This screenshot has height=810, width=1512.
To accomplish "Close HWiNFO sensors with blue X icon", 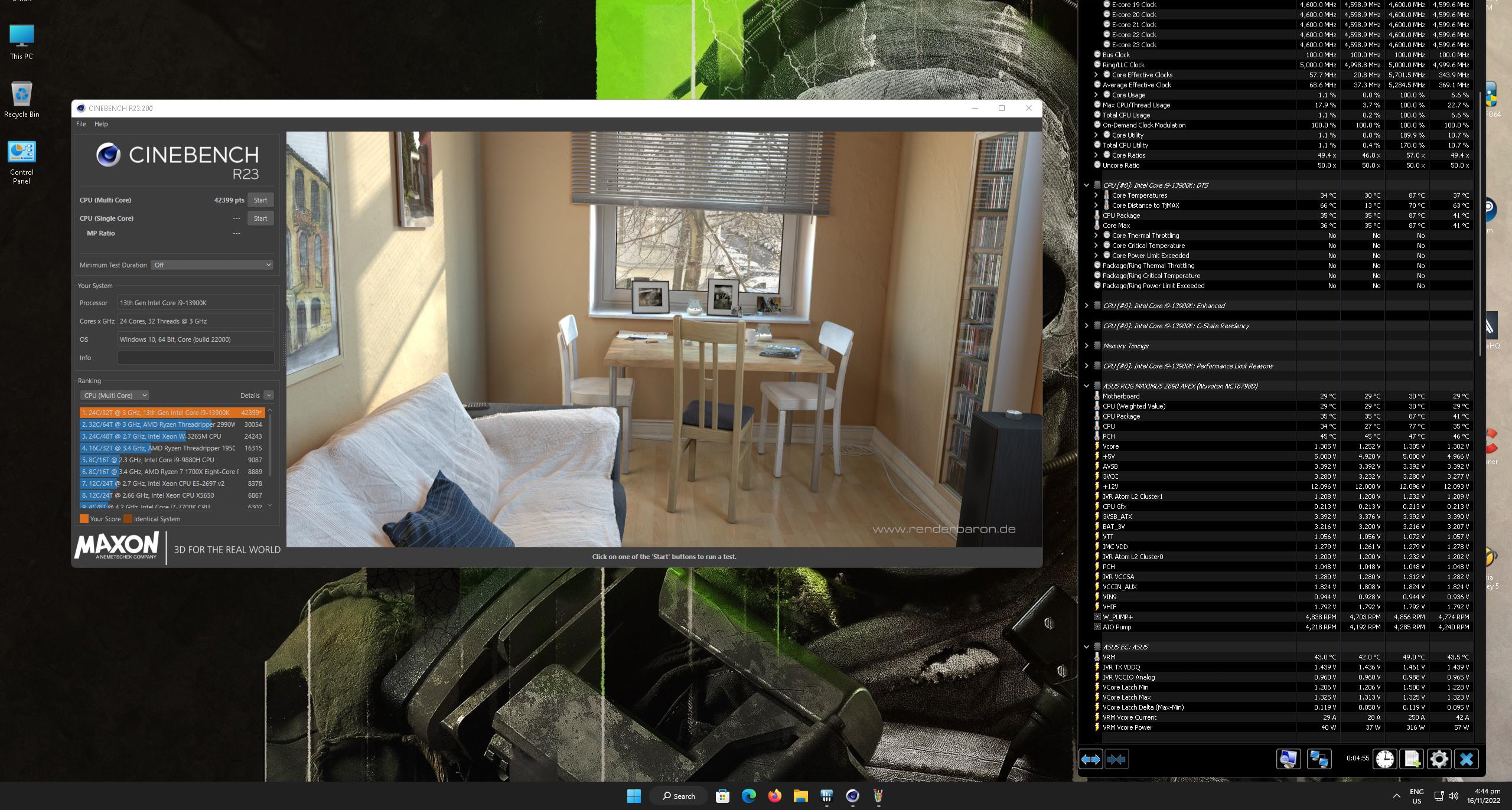I will (1466, 759).
